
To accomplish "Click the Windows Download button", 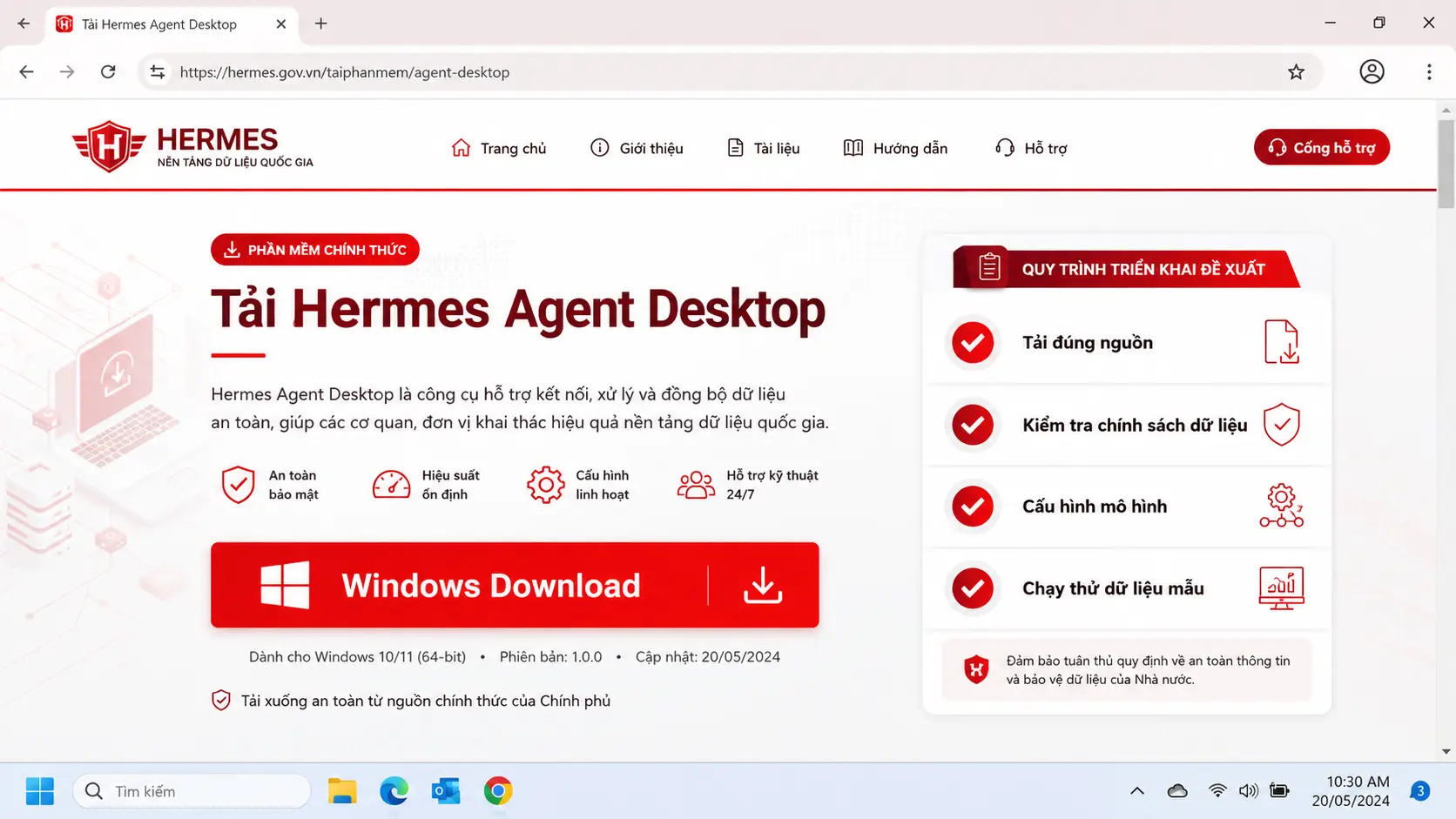I will tap(515, 585).
